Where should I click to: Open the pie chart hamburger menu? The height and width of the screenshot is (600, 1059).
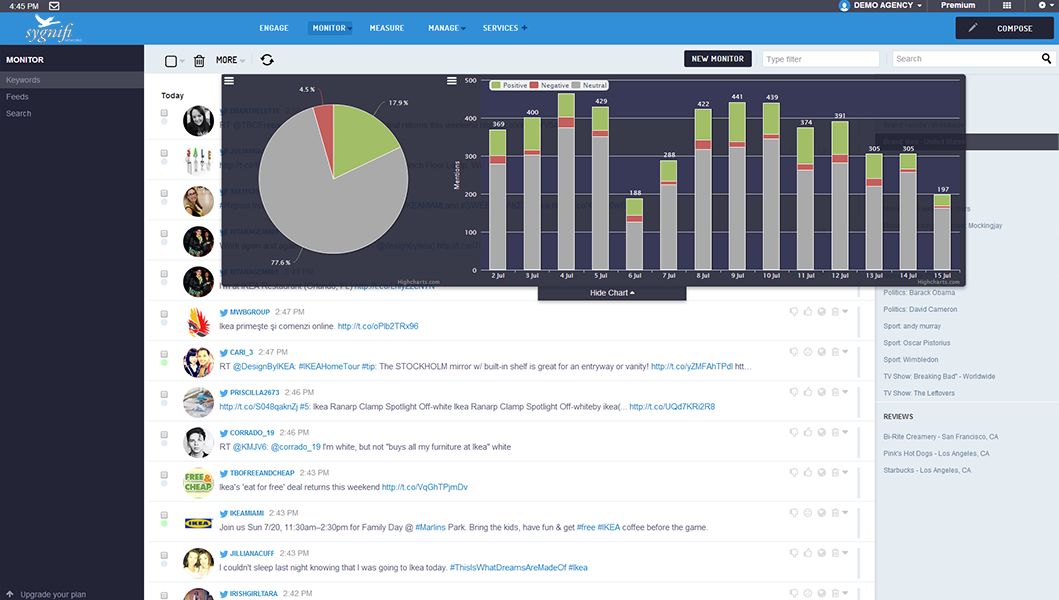coord(229,81)
